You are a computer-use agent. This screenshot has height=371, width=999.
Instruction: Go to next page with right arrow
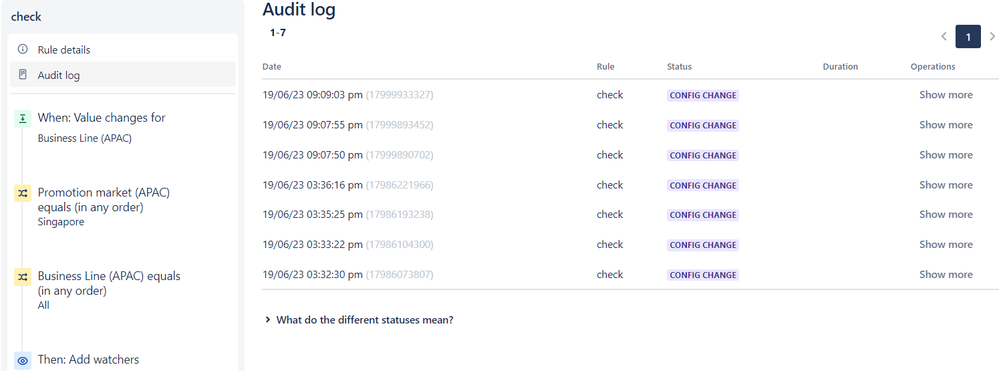[991, 37]
